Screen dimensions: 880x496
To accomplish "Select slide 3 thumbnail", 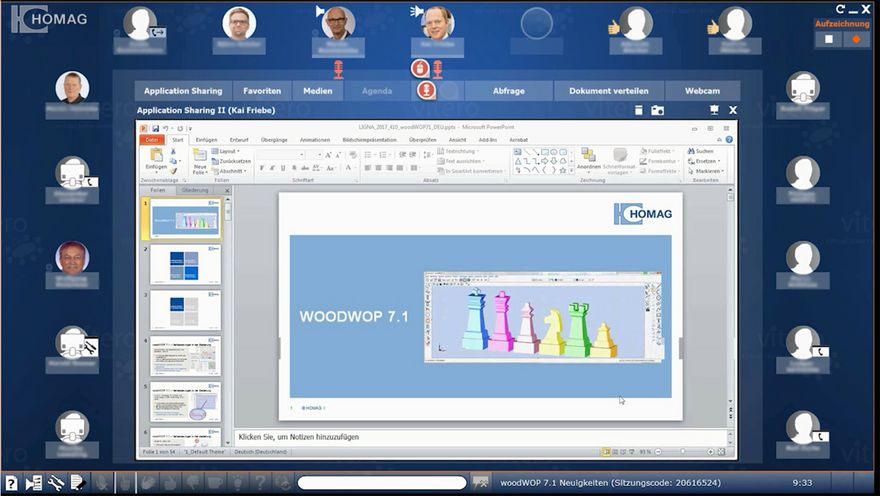I will click(185, 310).
